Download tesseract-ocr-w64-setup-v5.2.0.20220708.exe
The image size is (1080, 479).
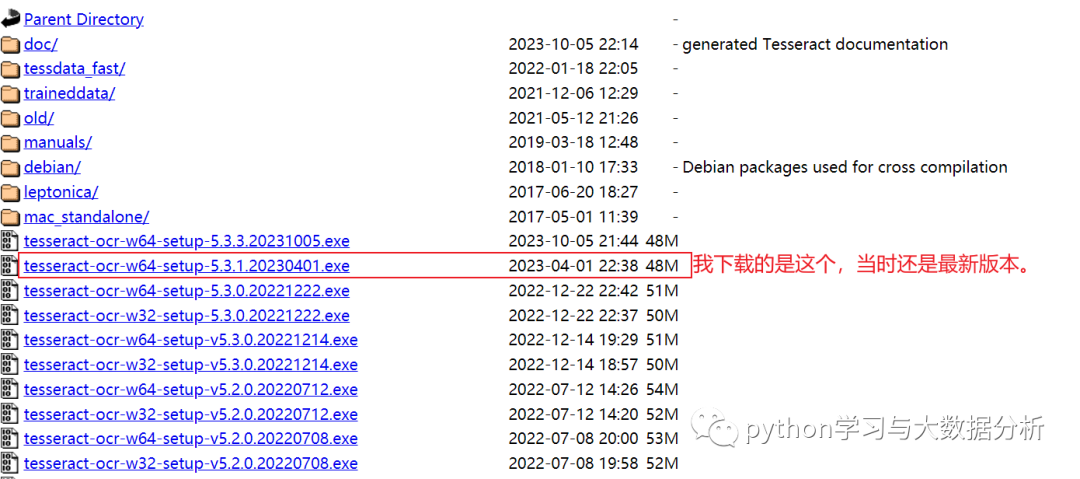pos(191,438)
